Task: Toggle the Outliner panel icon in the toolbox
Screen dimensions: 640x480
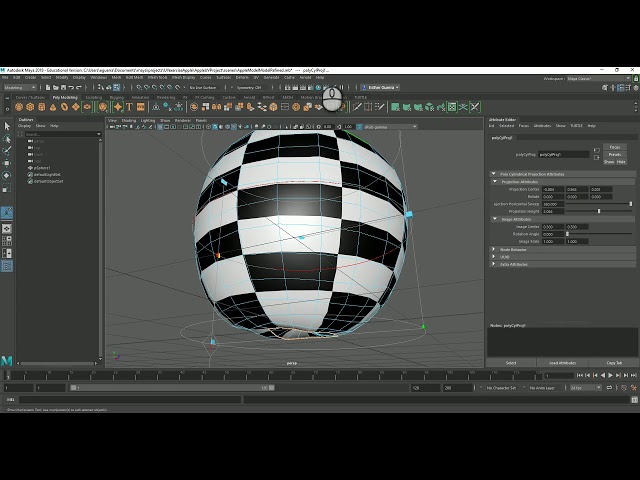Action: pyautogui.click(x=7, y=266)
